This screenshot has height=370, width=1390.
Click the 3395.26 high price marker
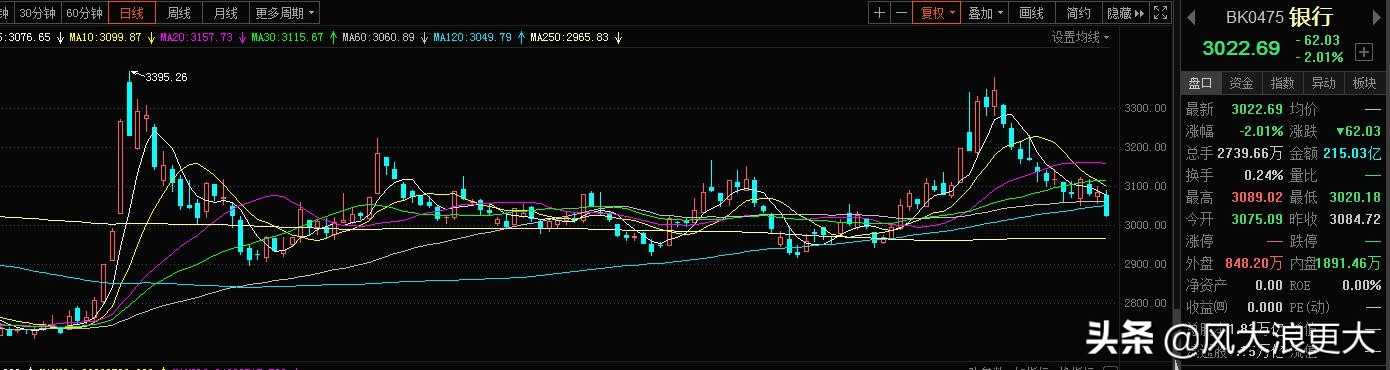coord(166,77)
